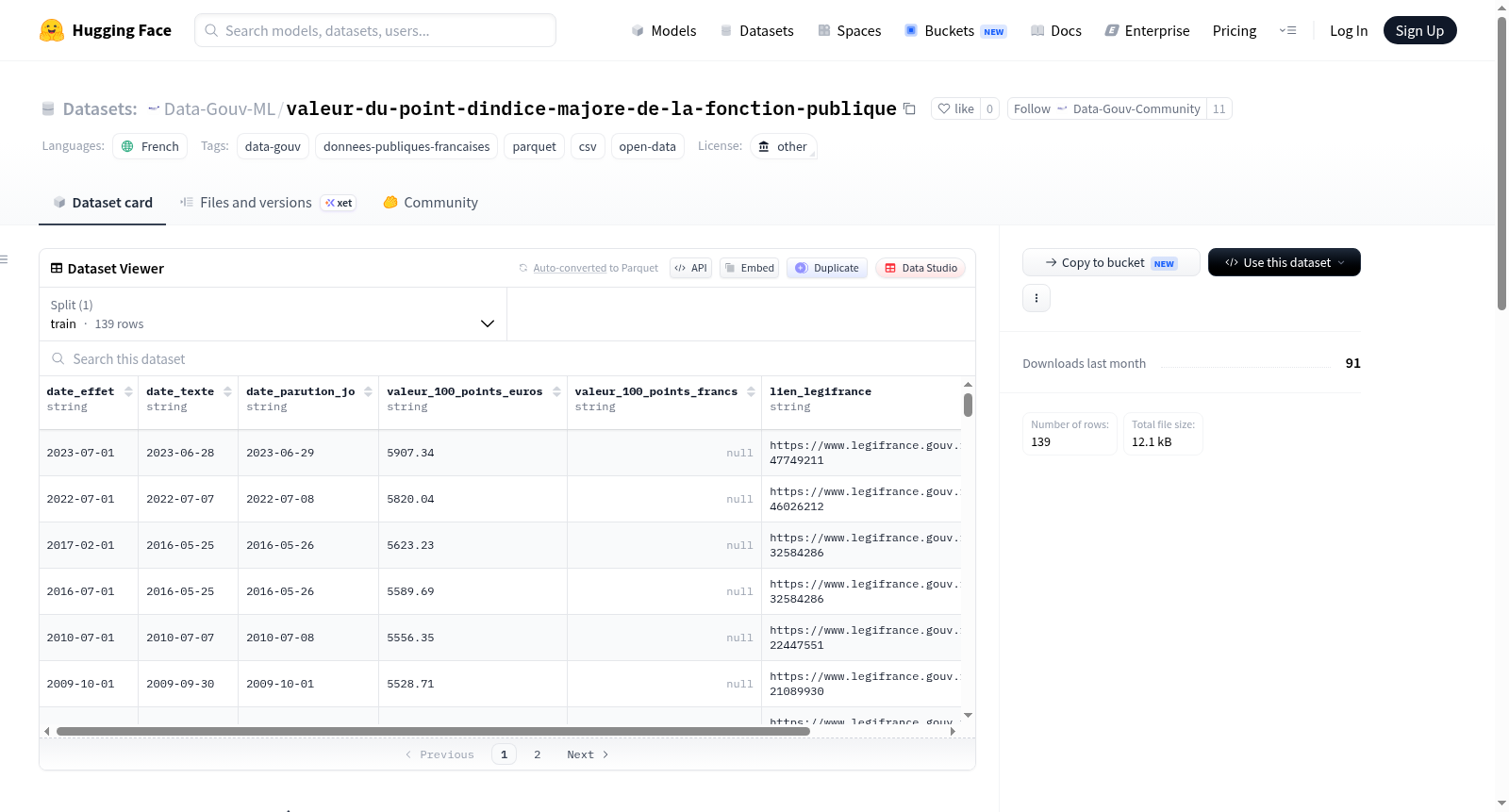
Task: Go to the Pricing page
Action: 1234,30
